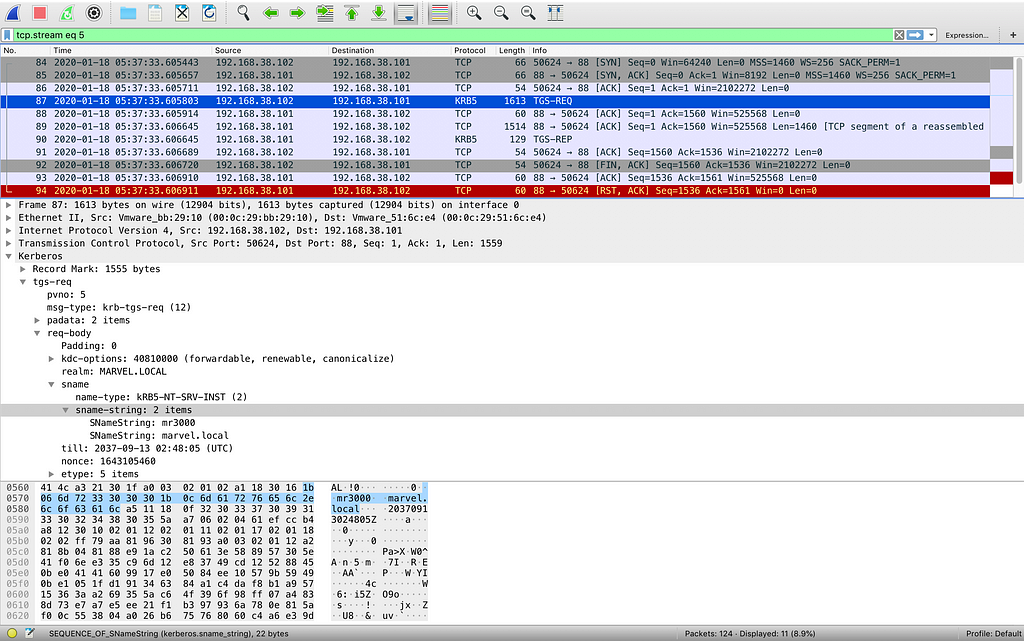
Task: Collapse the Kerberos section
Action: (x=8, y=257)
